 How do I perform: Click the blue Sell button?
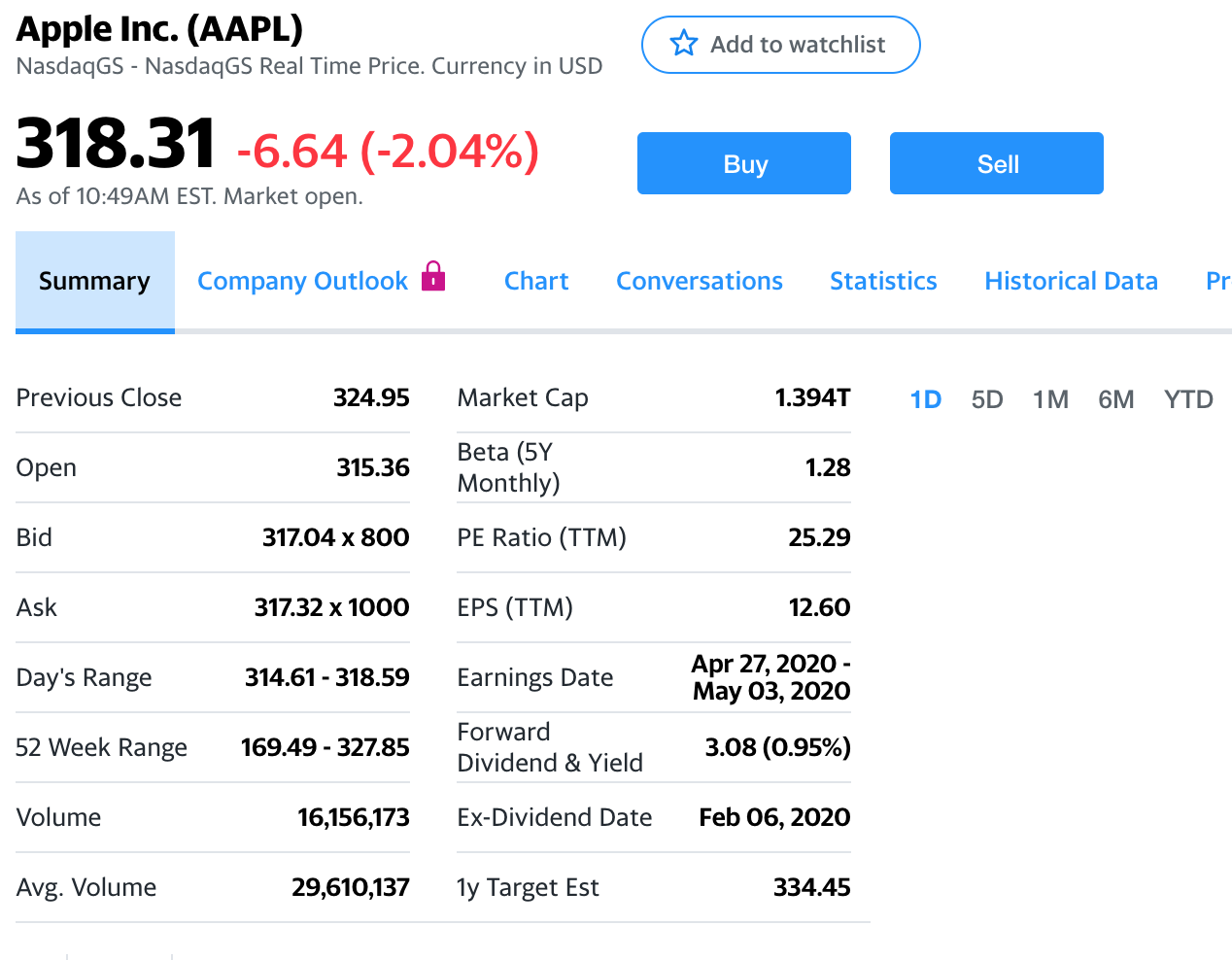pyautogui.click(x=997, y=163)
